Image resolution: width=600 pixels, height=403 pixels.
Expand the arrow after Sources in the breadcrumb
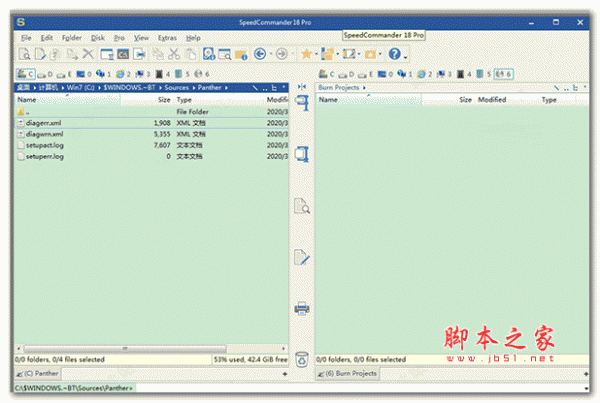(193, 88)
